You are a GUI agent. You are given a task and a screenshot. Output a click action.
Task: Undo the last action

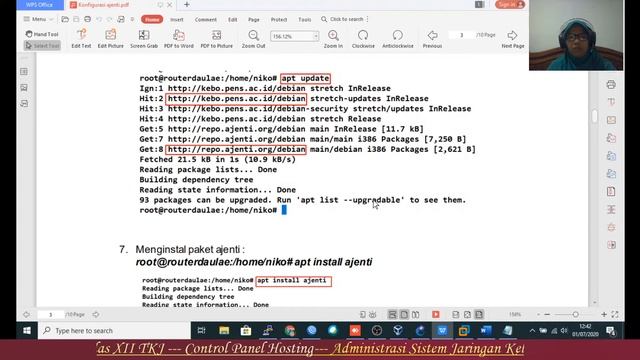(x=99, y=19)
